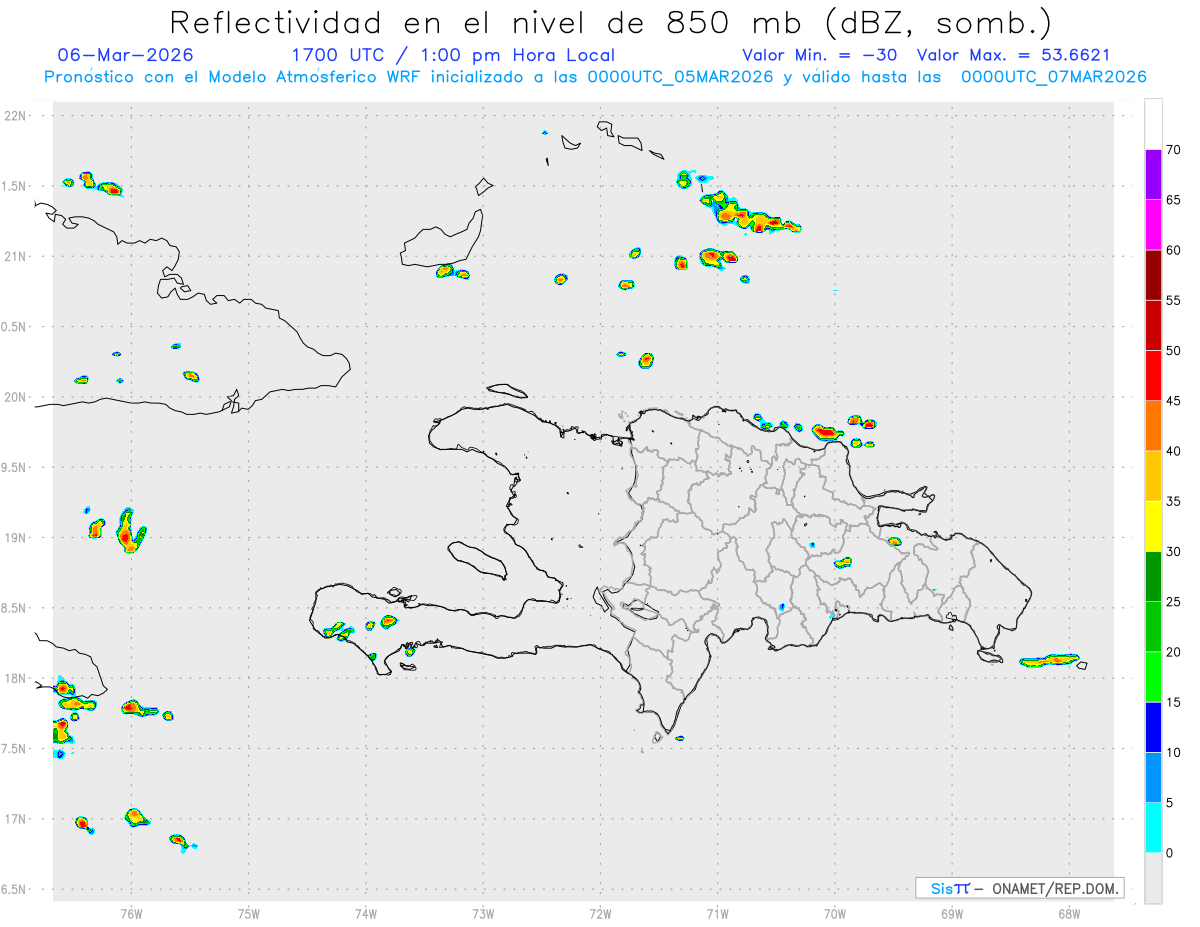Click the 'ONAMET/REP.DOM.' credit label
The image size is (1200, 927).
pyautogui.click(x=1055, y=888)
